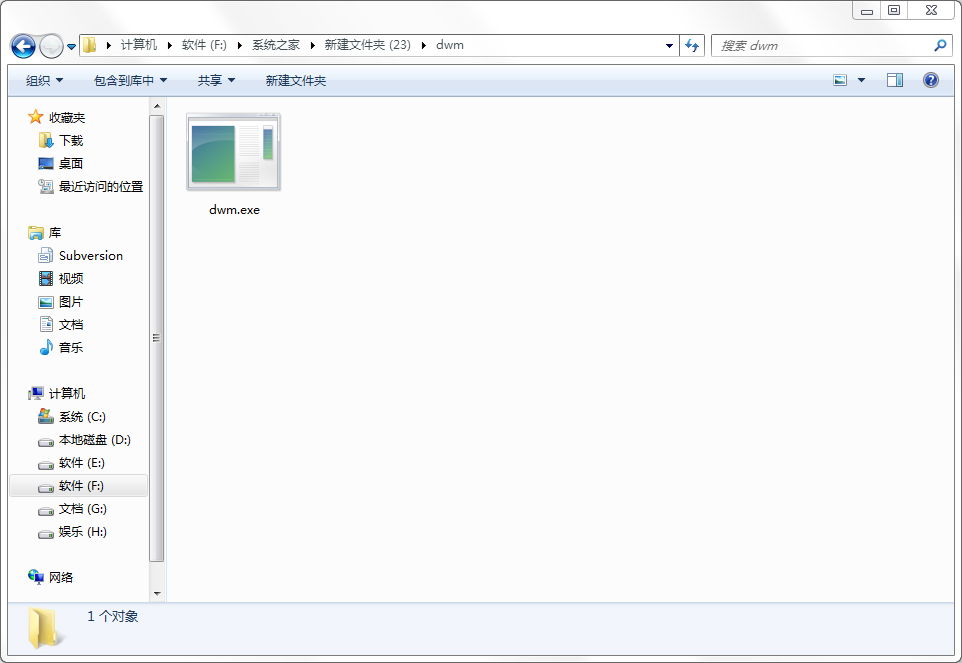Click the Back navigation arrow button

[x=23, y=46]
